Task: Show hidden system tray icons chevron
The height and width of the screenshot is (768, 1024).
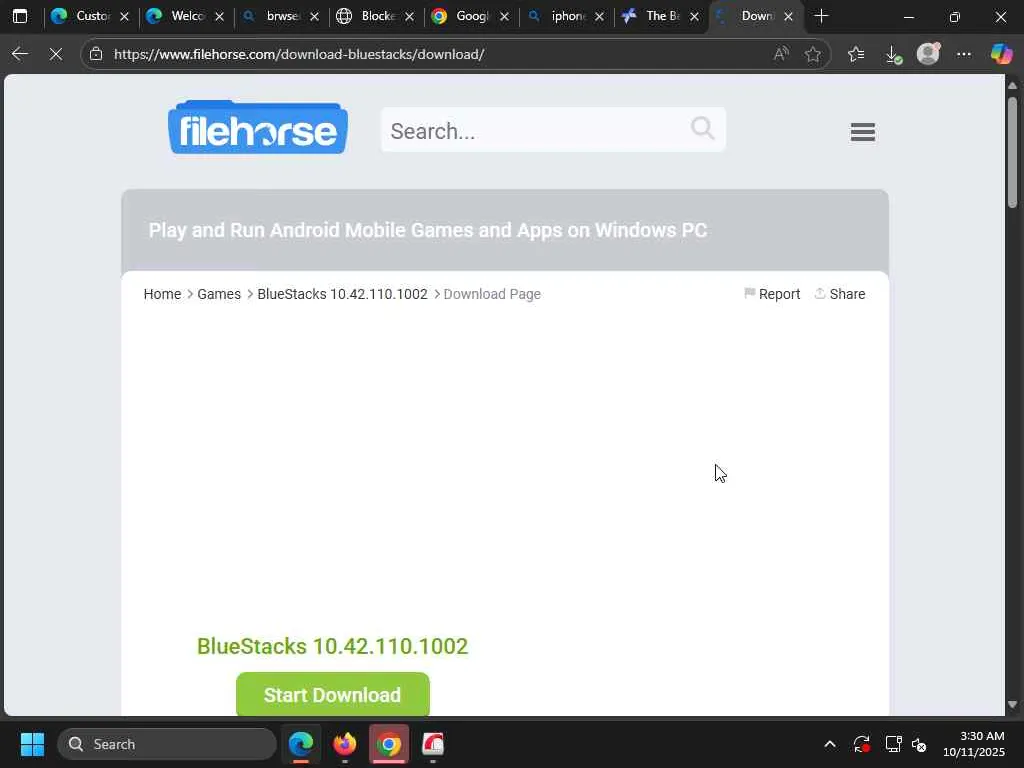Action: [x=829, y=744]
